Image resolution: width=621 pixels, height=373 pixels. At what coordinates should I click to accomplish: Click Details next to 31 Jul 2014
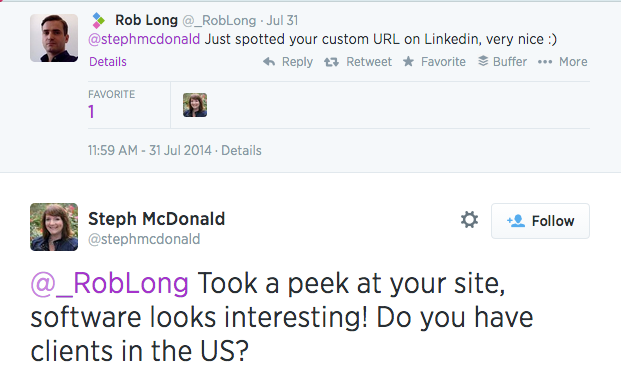pos(241,150)
